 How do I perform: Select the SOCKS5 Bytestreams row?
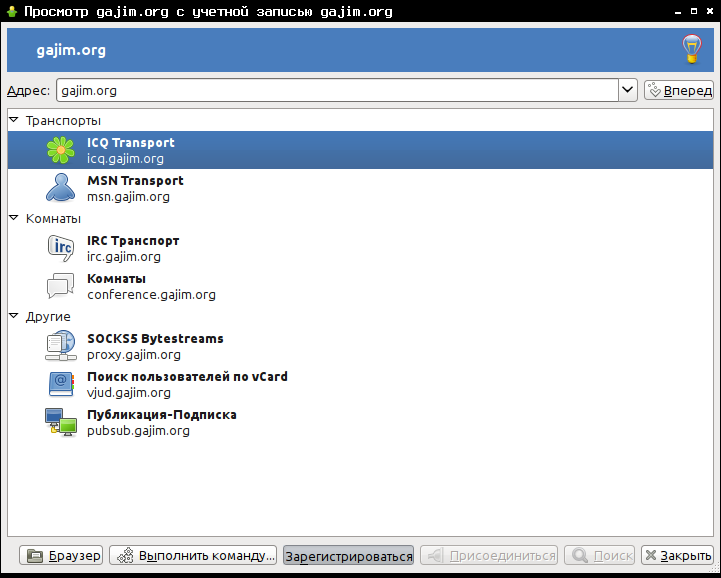pos(360,346)
